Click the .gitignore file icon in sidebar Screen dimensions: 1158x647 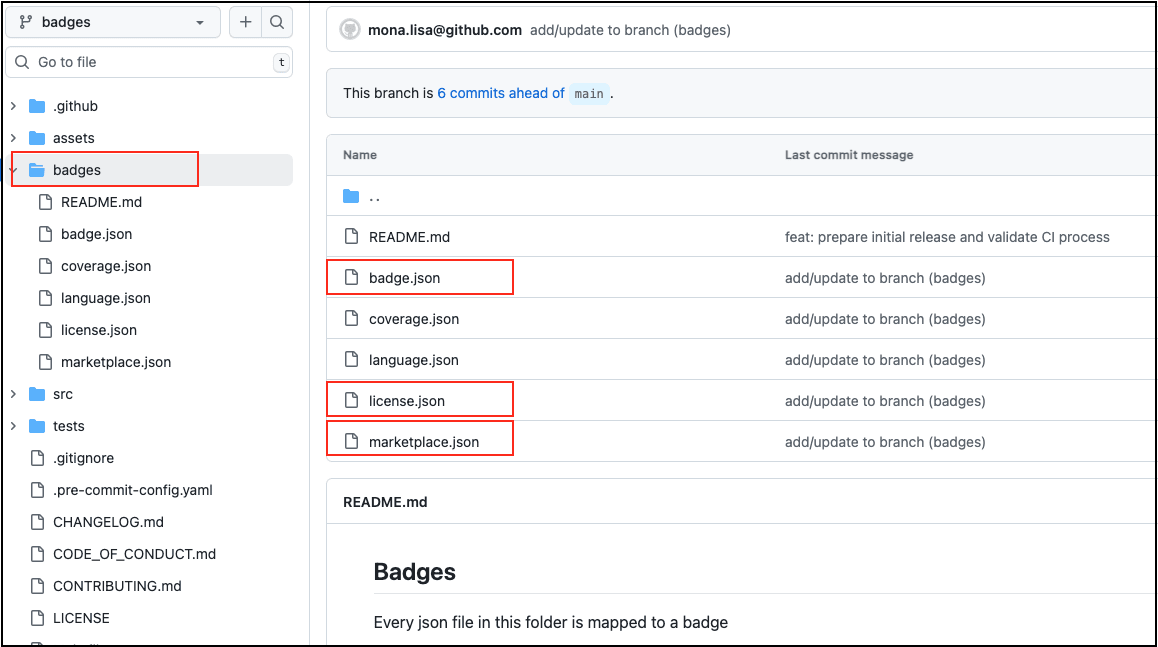(x=38, y=458)
